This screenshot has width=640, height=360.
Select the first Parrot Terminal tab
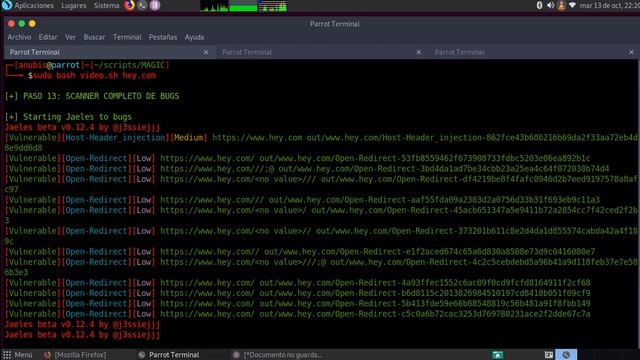point(109,52)
